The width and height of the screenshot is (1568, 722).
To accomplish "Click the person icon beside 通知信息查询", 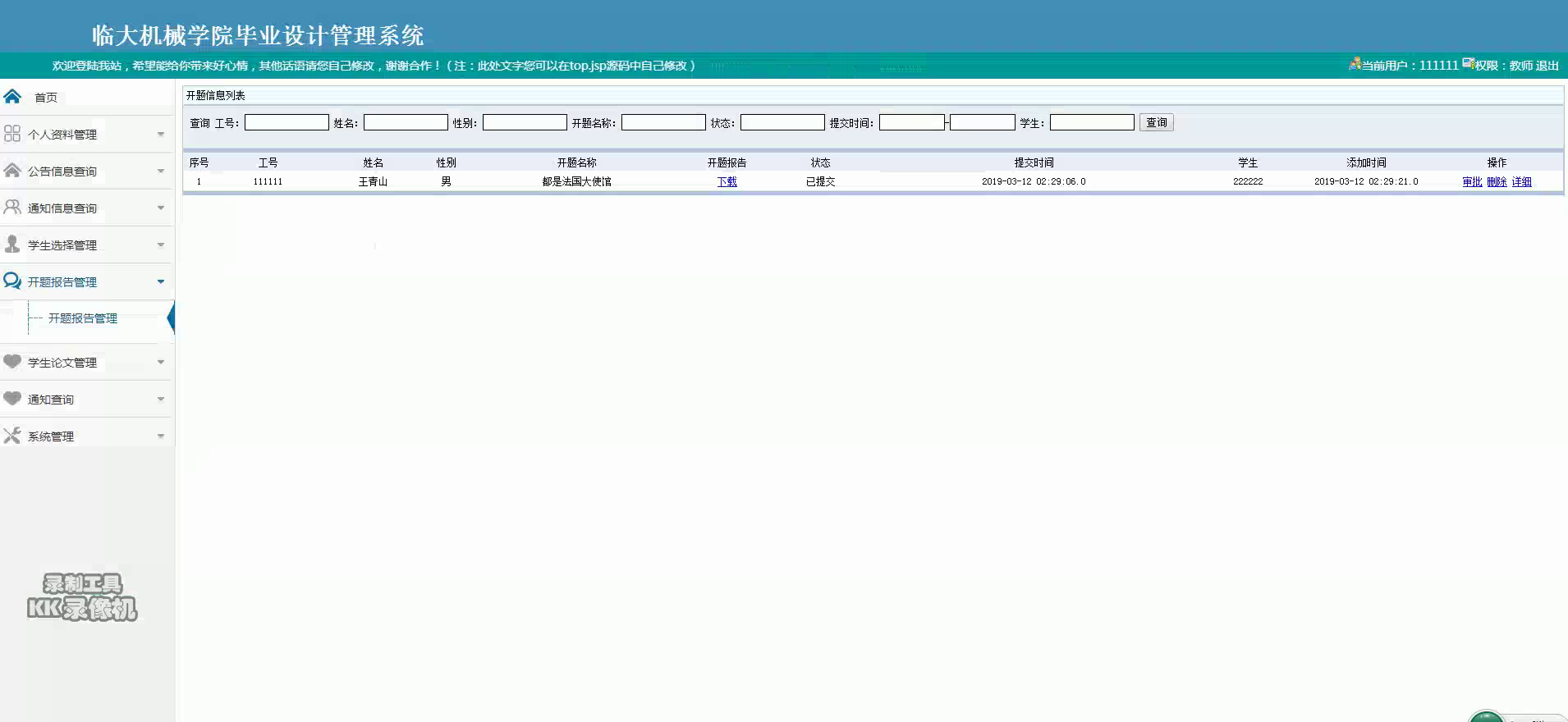I will point(12,207).
